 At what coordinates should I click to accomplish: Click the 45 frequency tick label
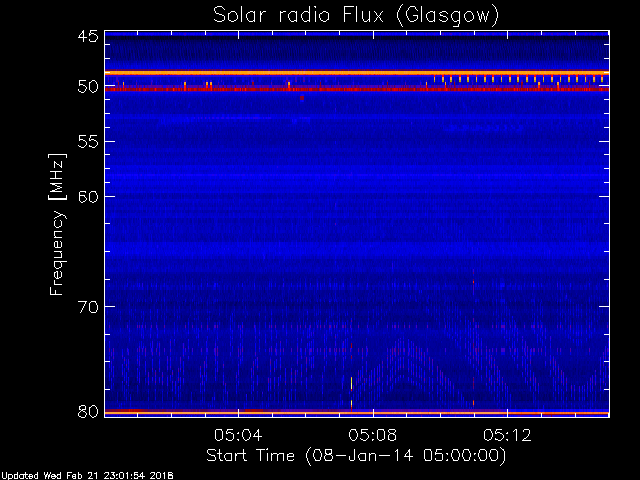(x=87, y=37)
